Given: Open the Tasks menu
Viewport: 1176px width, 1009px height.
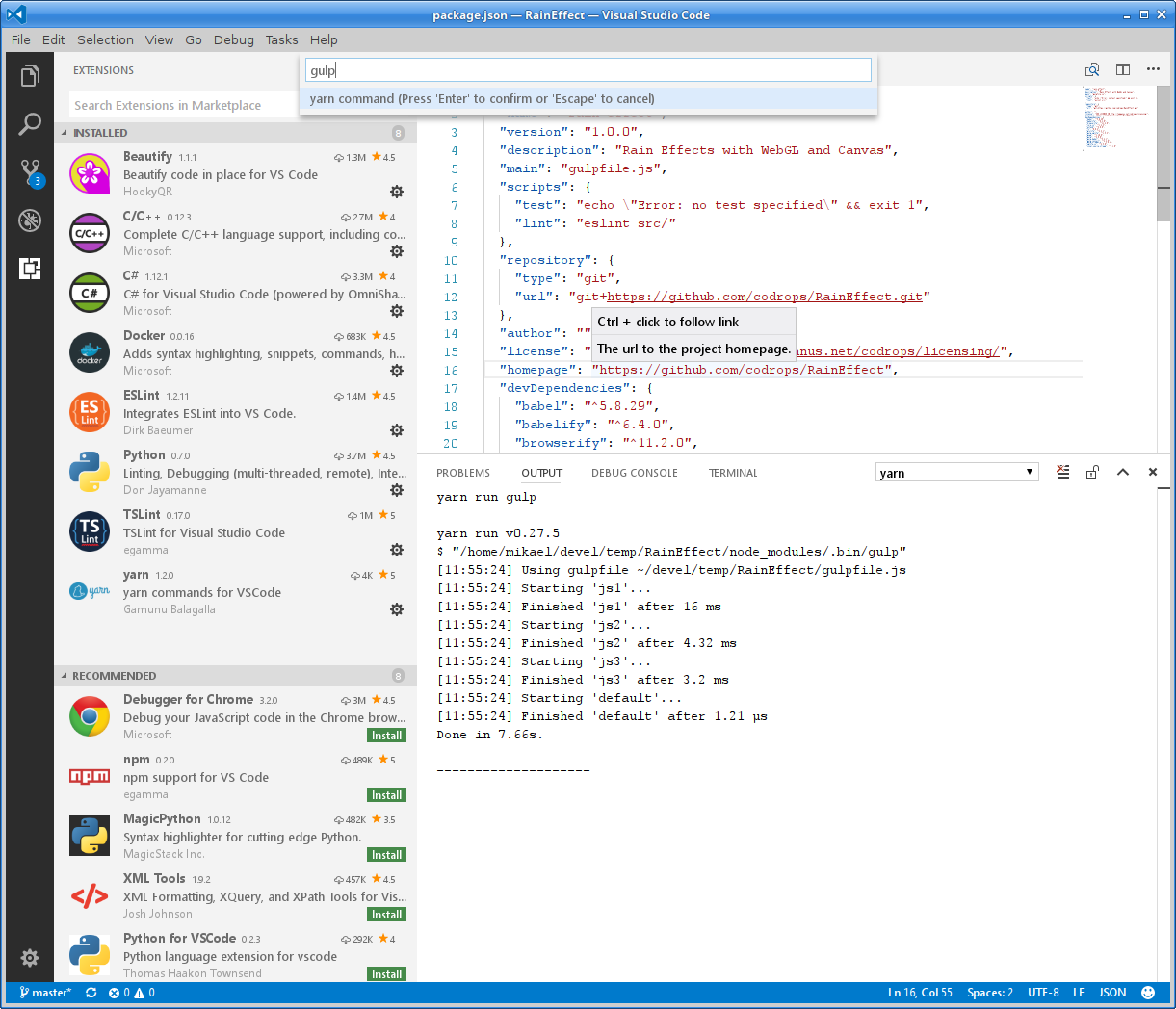Looking at the screenshot, I should tap(282, 39).
